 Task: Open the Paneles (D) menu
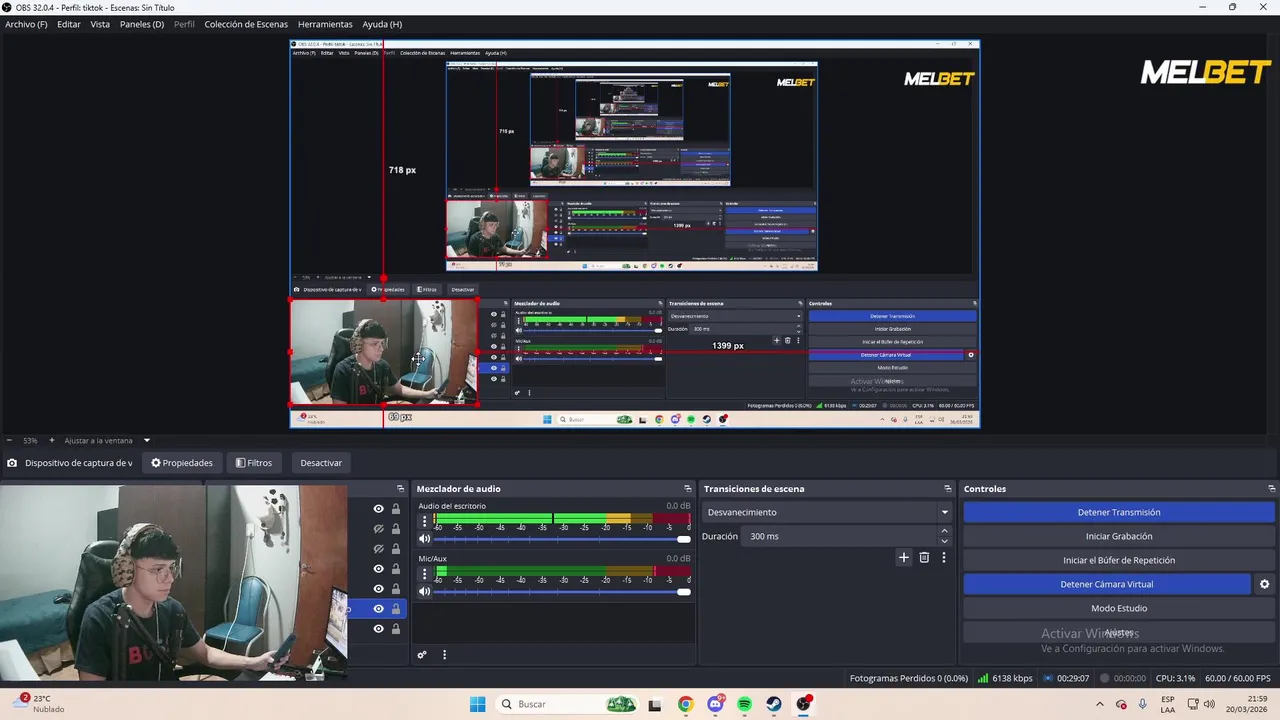(142, 24)
